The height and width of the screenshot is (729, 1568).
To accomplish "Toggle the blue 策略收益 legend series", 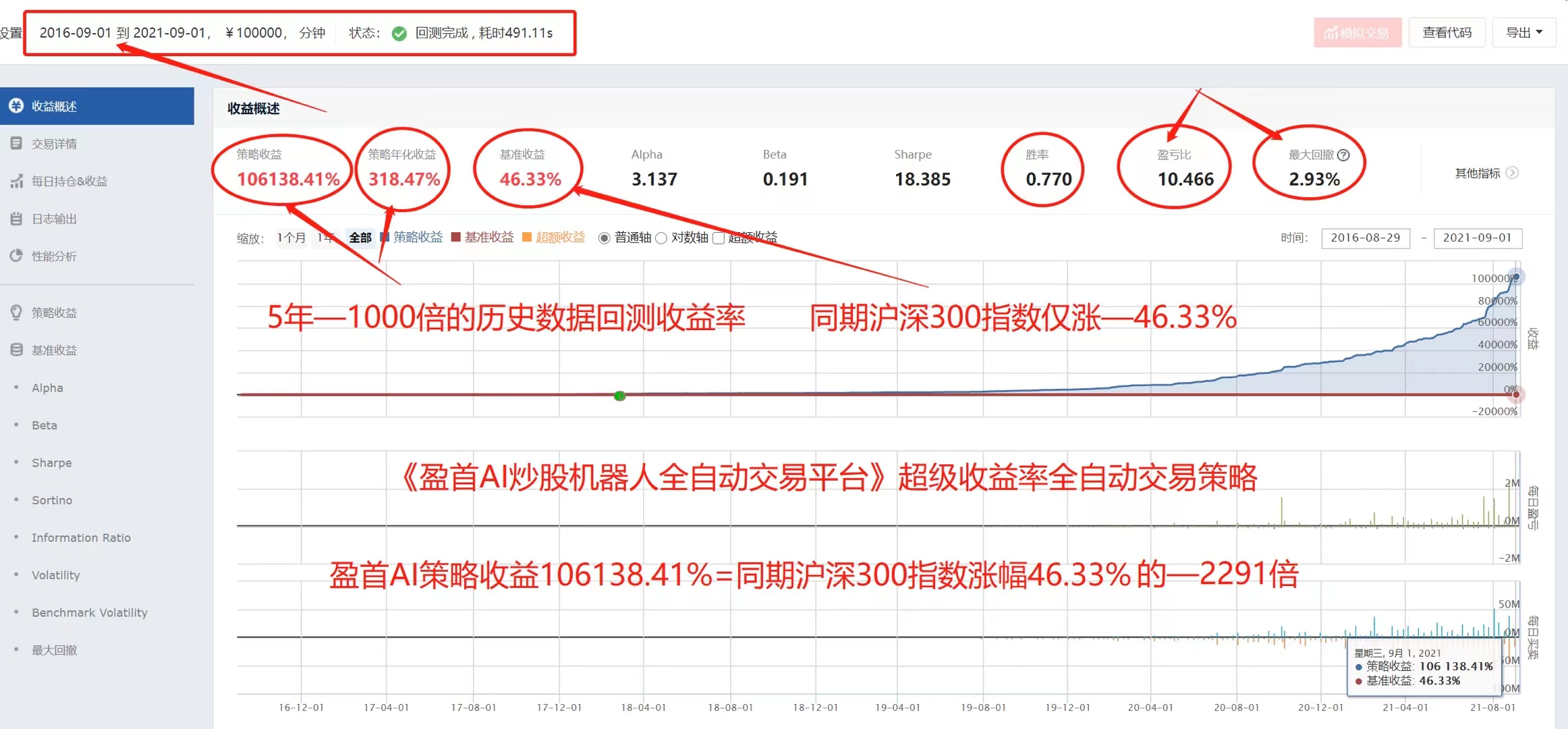I will pos(412,237).
